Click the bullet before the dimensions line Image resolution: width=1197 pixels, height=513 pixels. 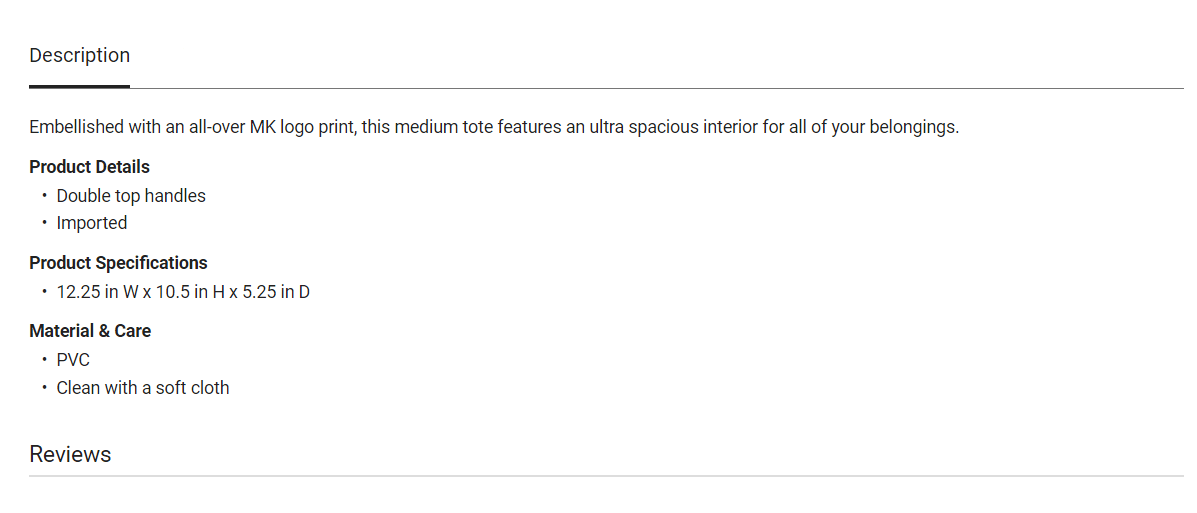pos(44,292)
